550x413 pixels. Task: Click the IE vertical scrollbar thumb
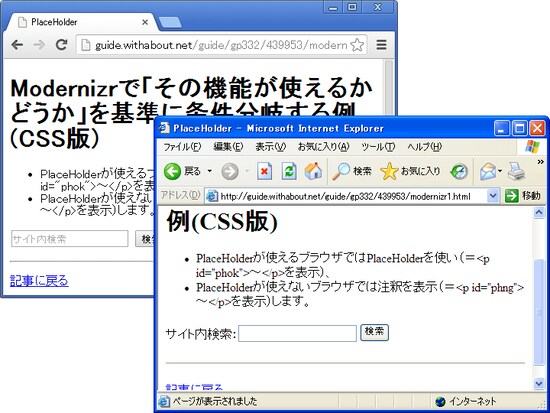[x=539, y=312]
